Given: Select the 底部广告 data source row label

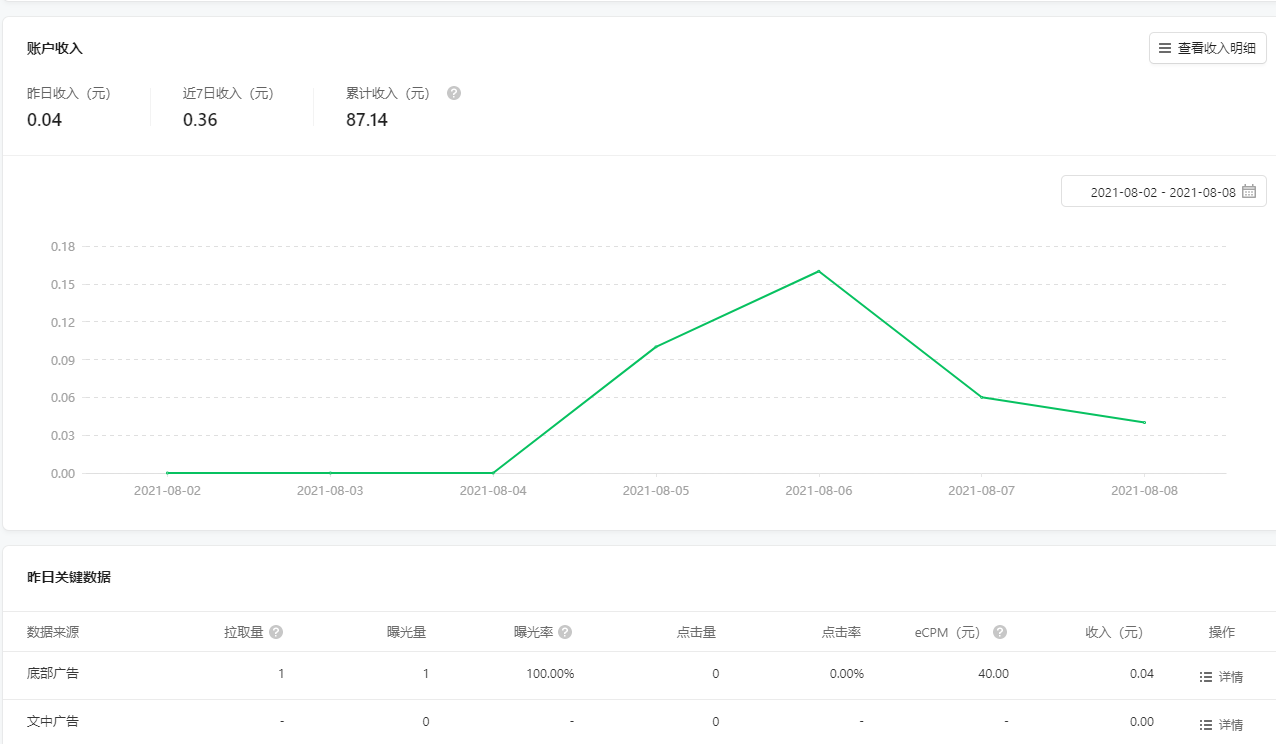Looking at the screenshot, I should [x=53, y=673].
